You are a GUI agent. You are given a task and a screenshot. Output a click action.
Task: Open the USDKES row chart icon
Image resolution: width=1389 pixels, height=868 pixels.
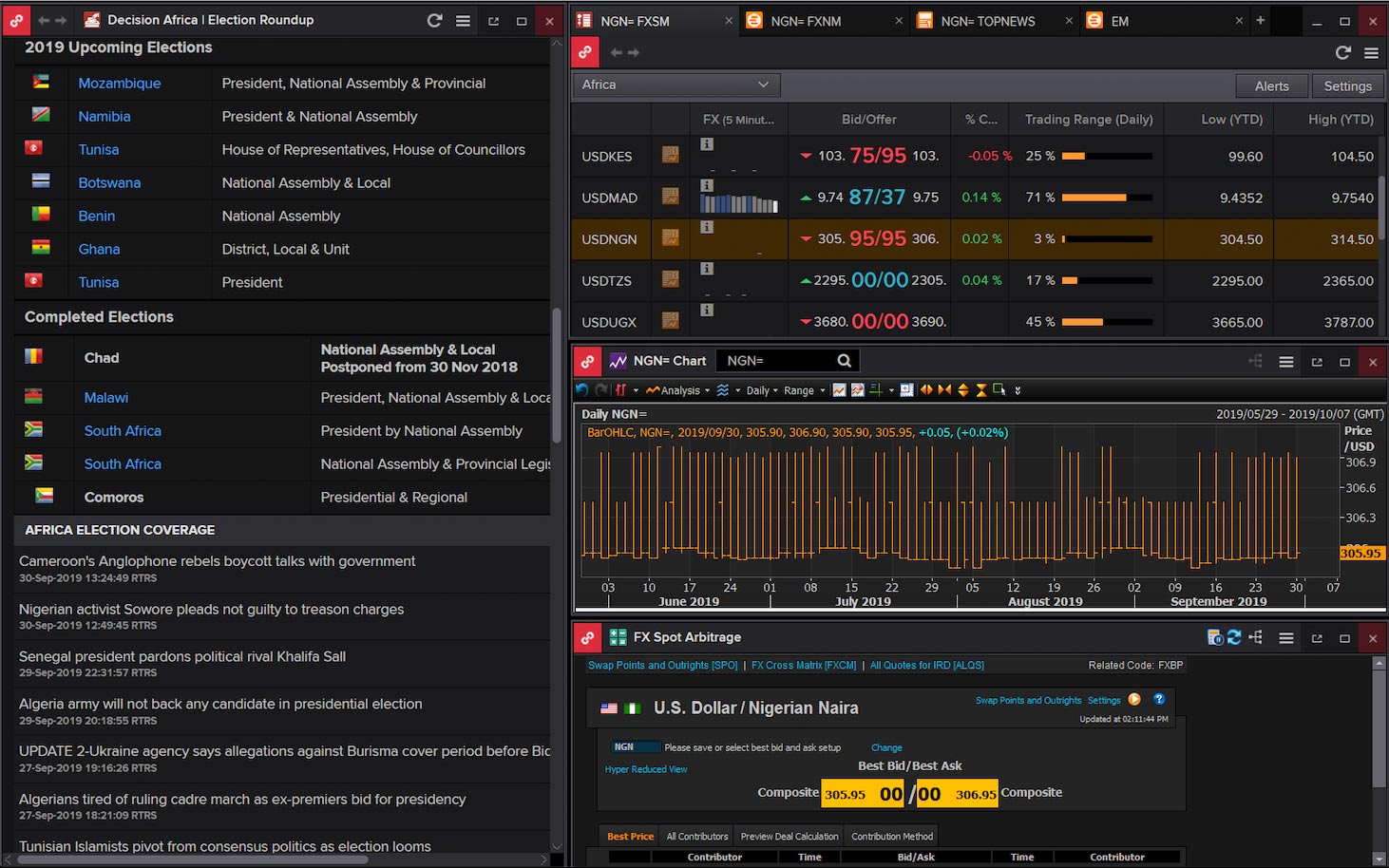[x=671, y=156]
